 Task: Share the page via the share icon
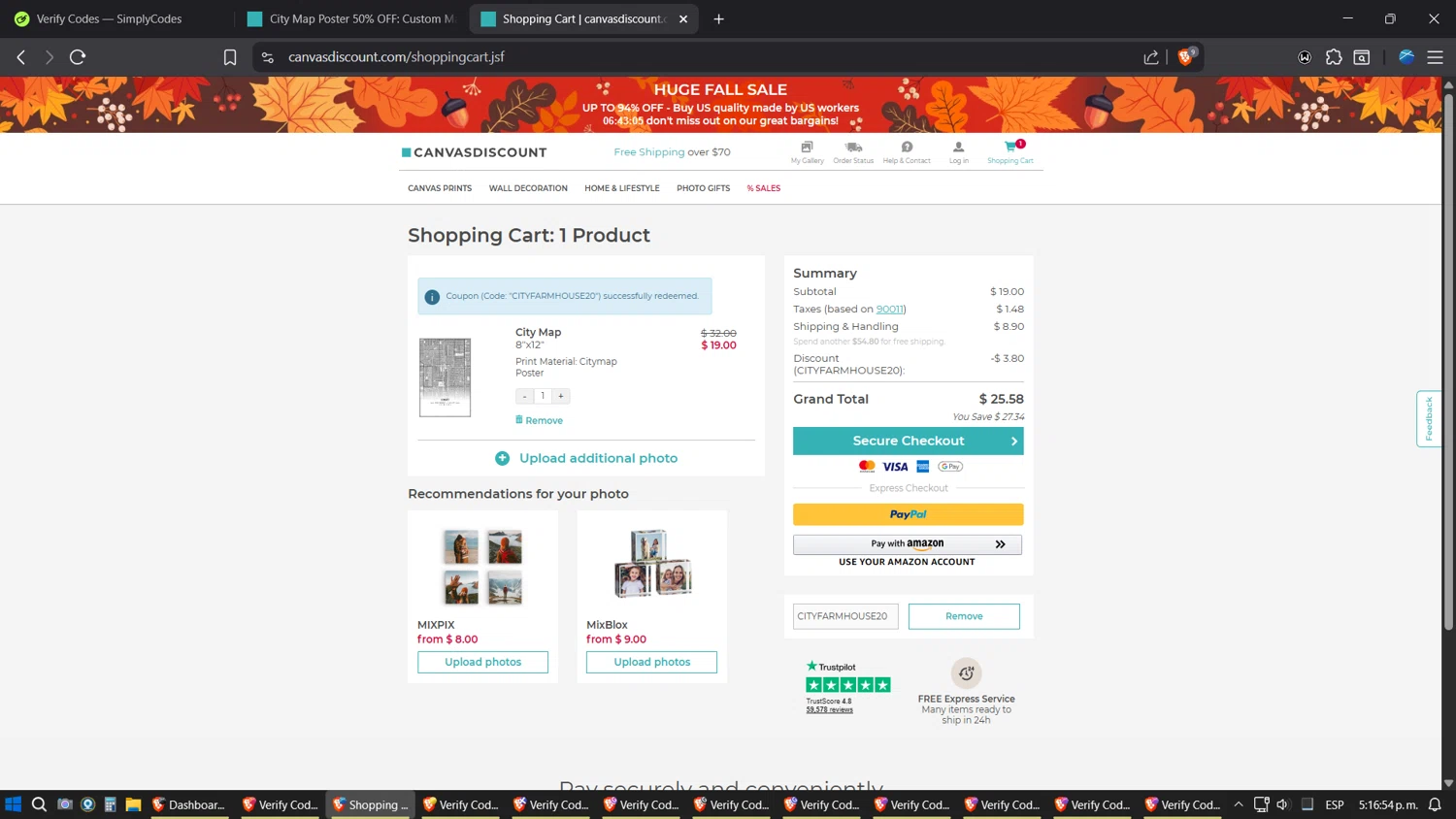click(1151, 57)
